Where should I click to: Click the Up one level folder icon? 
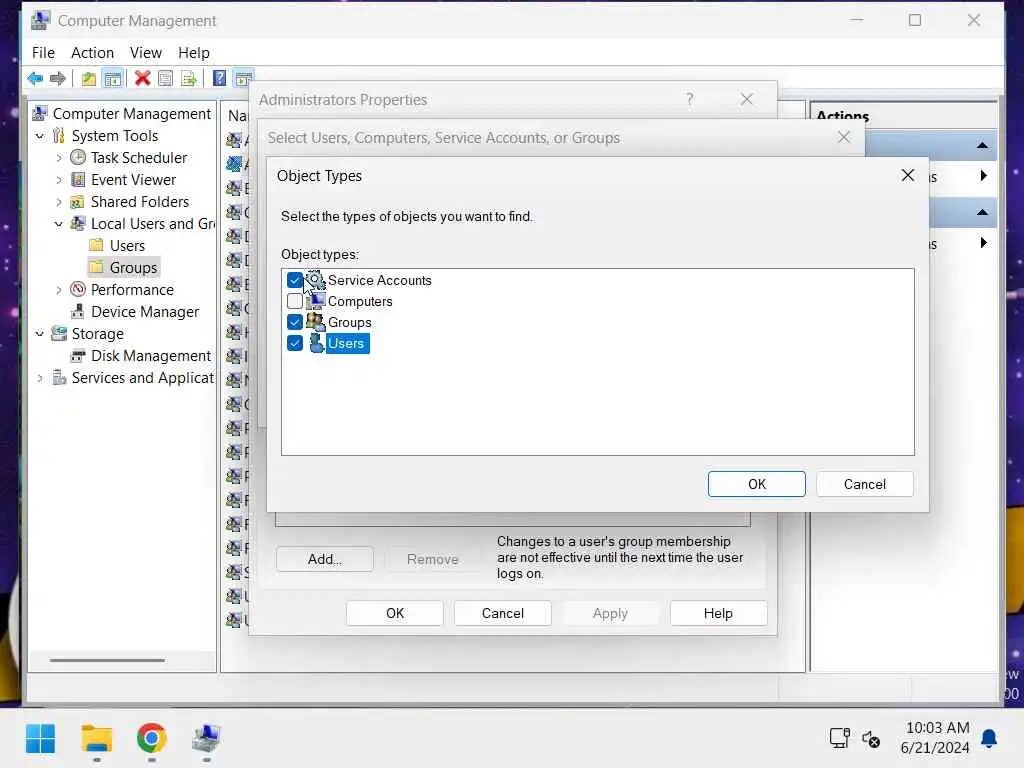click(89, 79)
